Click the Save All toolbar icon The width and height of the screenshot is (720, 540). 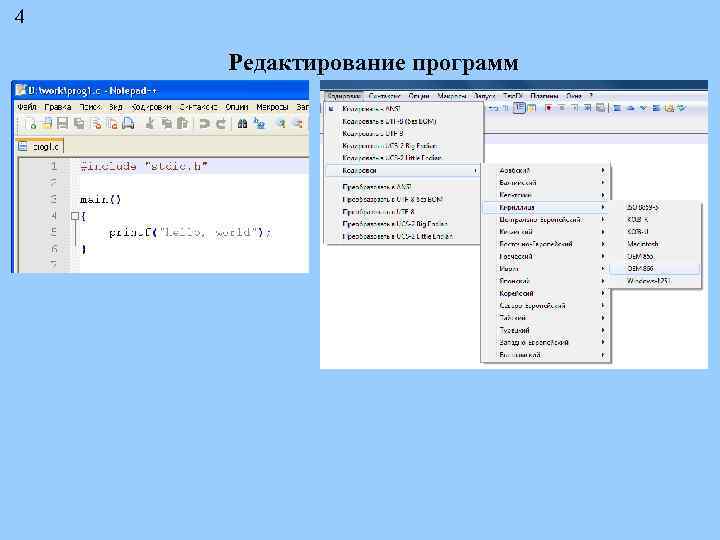[79, 123]
